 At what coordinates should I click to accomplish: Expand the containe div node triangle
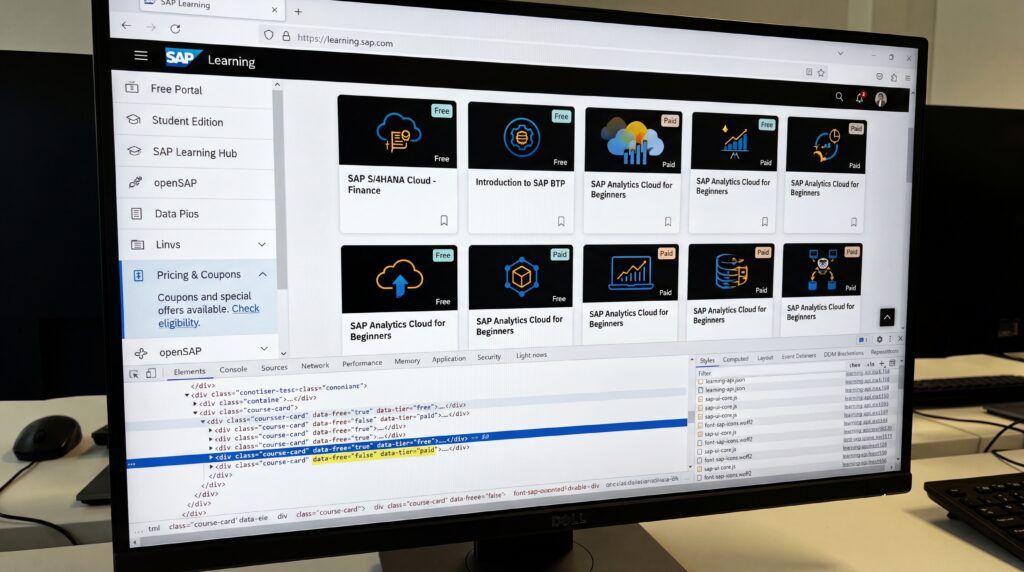[x=195, y=404]
